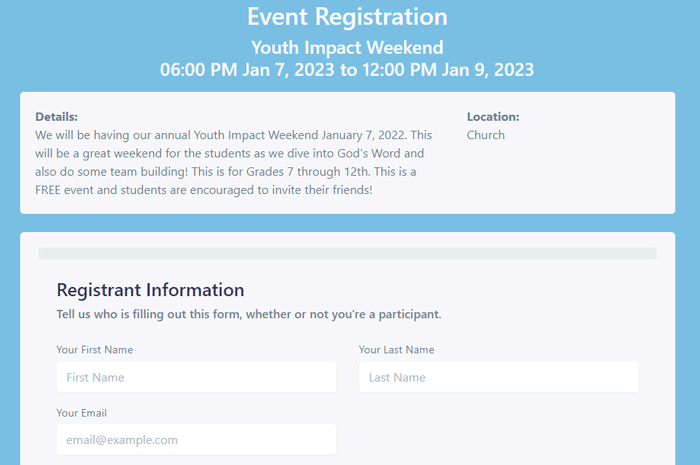Viewport: 700px width, 465px height.
Task: Click the Event Registration page title
Action: pyautogui.click(x=347, y=17)
